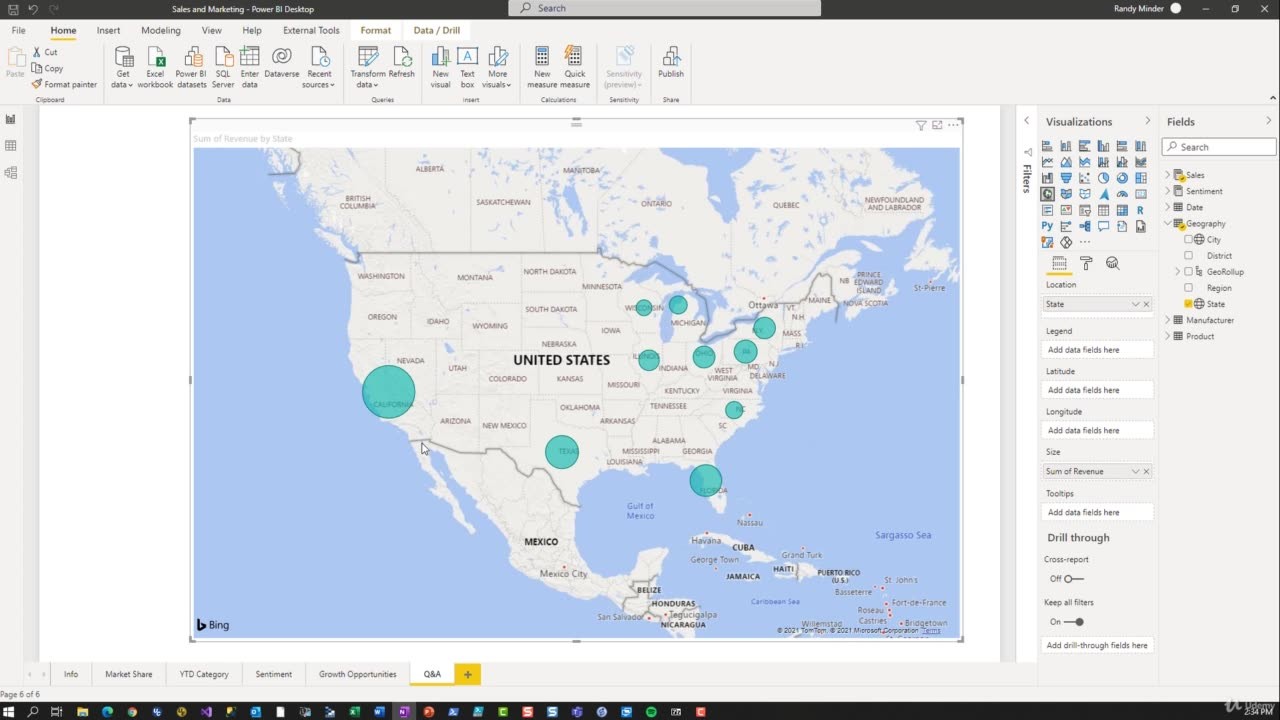Open the Get data dialog
Screen dimensions: 1280x720
[123, 66]
